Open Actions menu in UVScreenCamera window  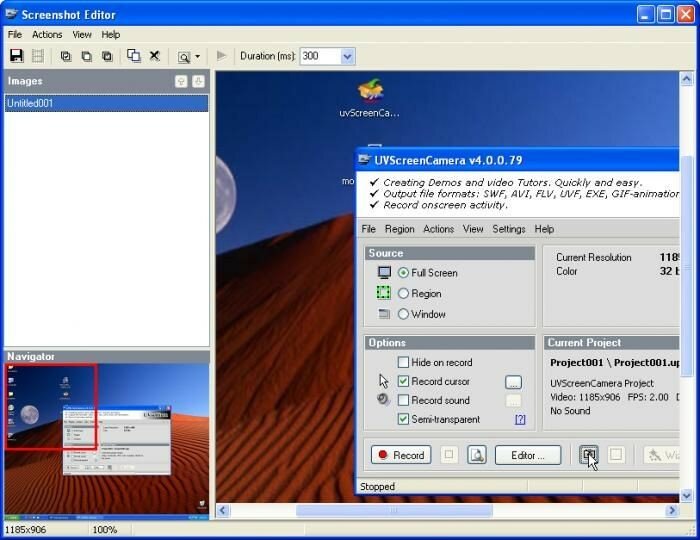click(x=438, y=229)
